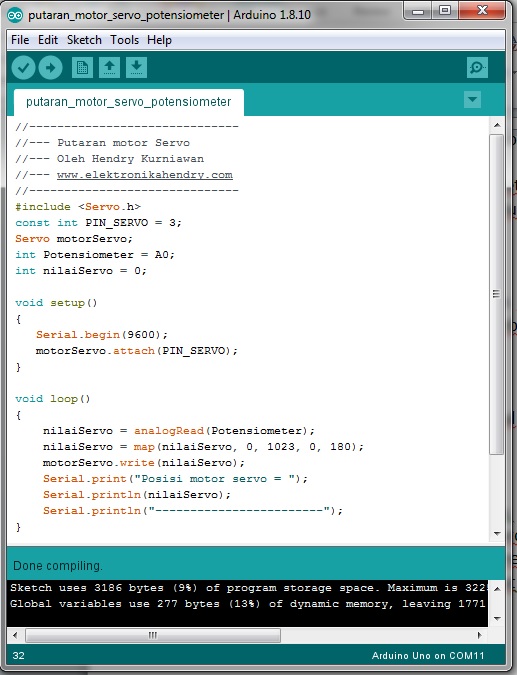Click the 'Servo motorServo;' declaration line
Viewport: 517px width, 675px height.
pos(74,238)
